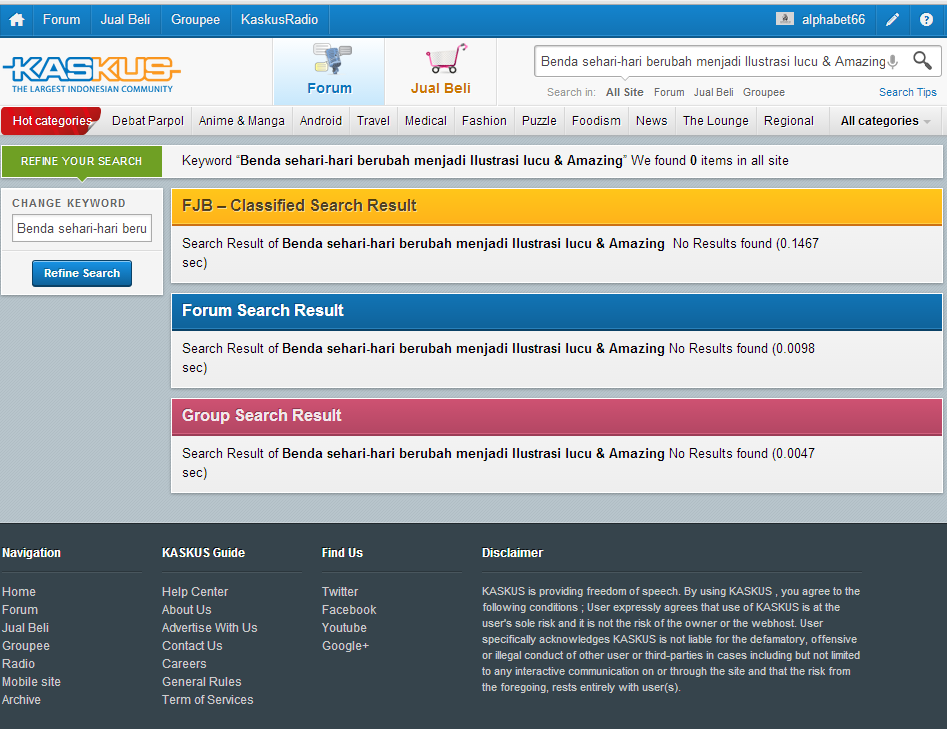
Task: Open the Youtube link
Action: pyautogui.click(x=344, y=628)
